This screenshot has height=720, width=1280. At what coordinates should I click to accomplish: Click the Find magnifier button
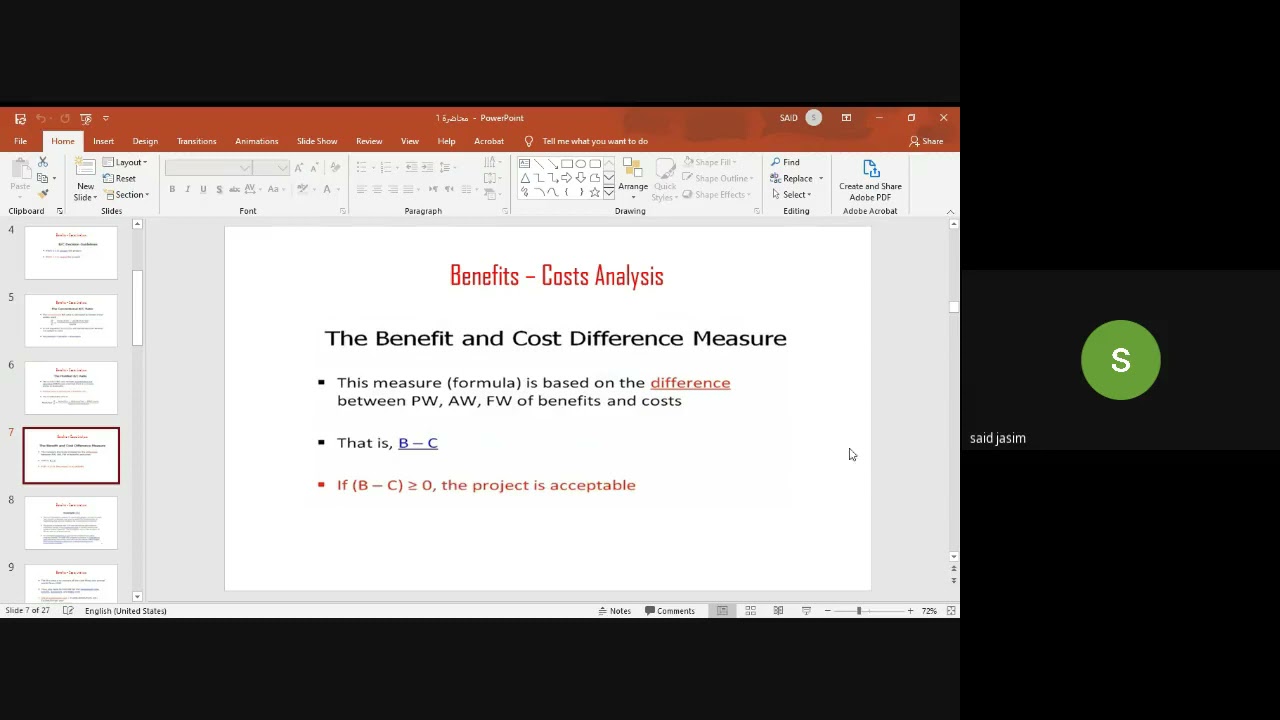[x=785, y=162]
